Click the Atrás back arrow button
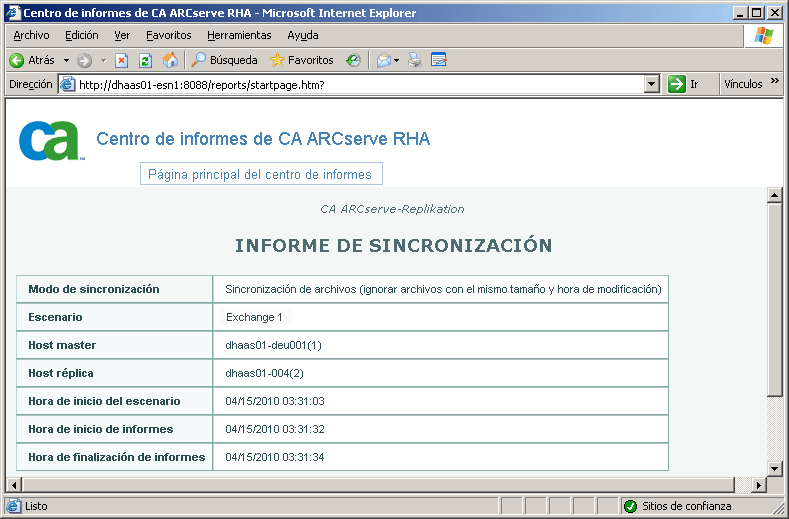This screenshot has width=789, height=519. click(x=31, y=60)
